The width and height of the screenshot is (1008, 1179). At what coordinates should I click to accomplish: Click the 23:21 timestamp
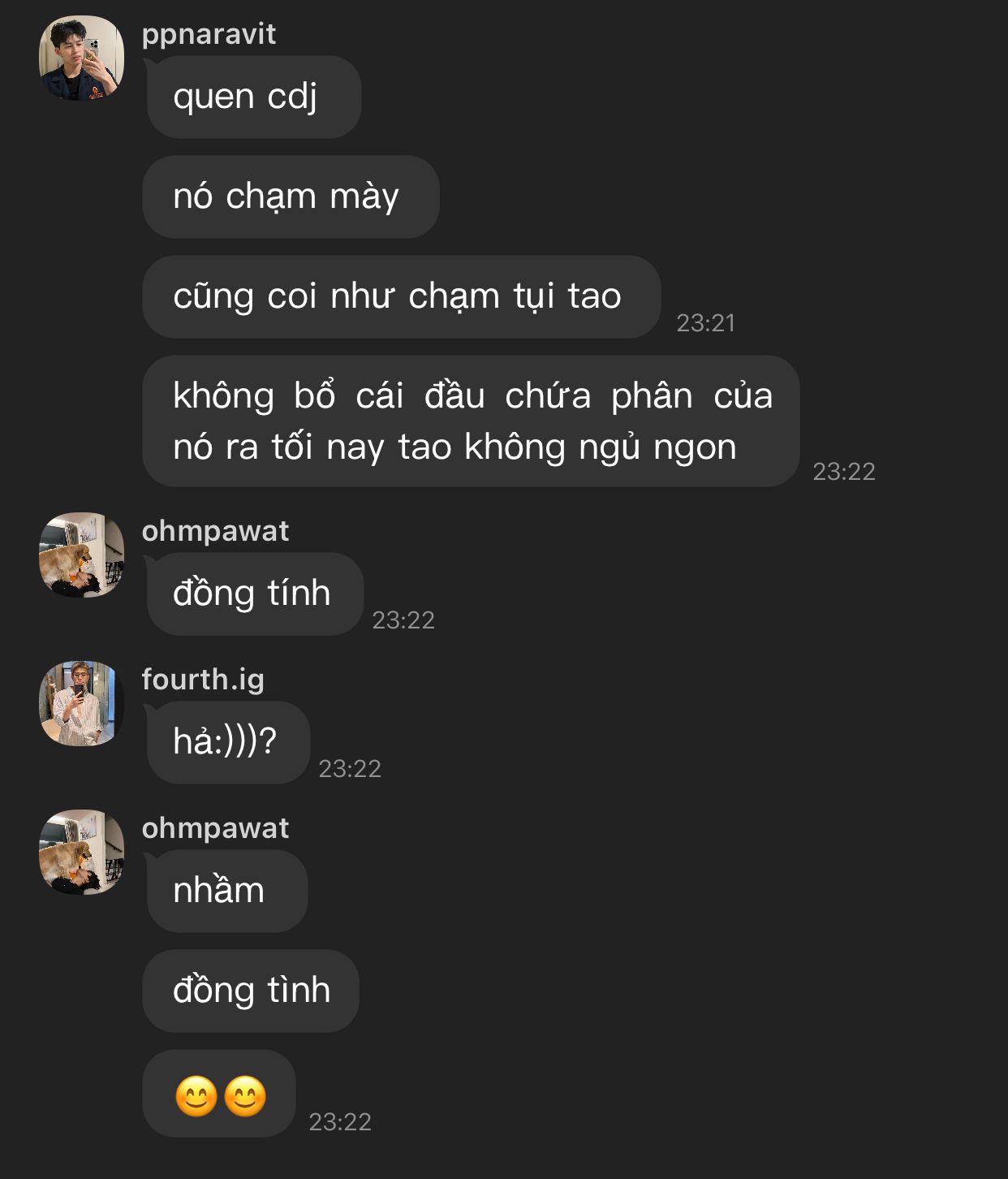coord(706,323)
